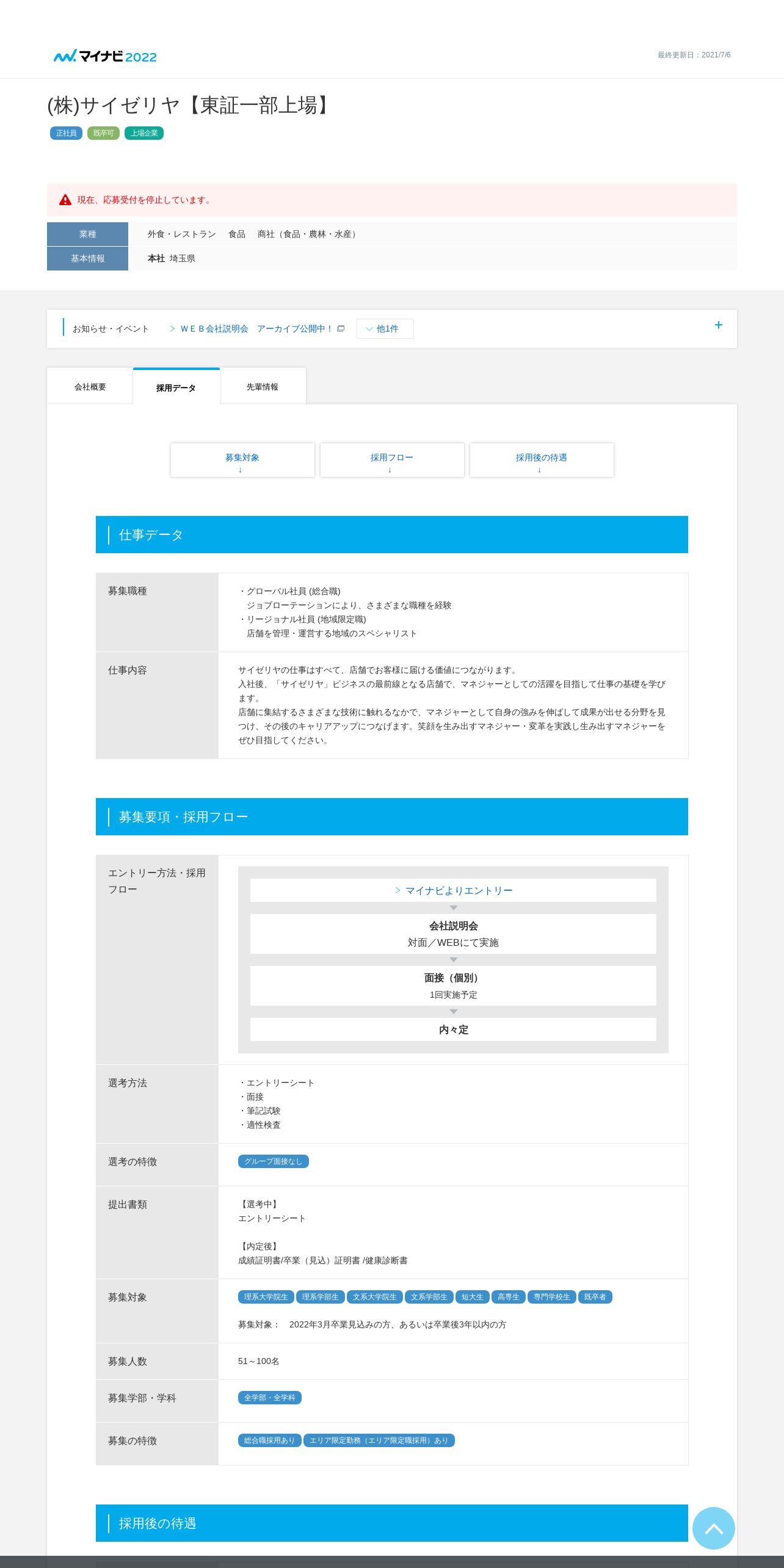
Task: Click the 全学部・全学科 tag
Action: click(x=270, y=1398)
